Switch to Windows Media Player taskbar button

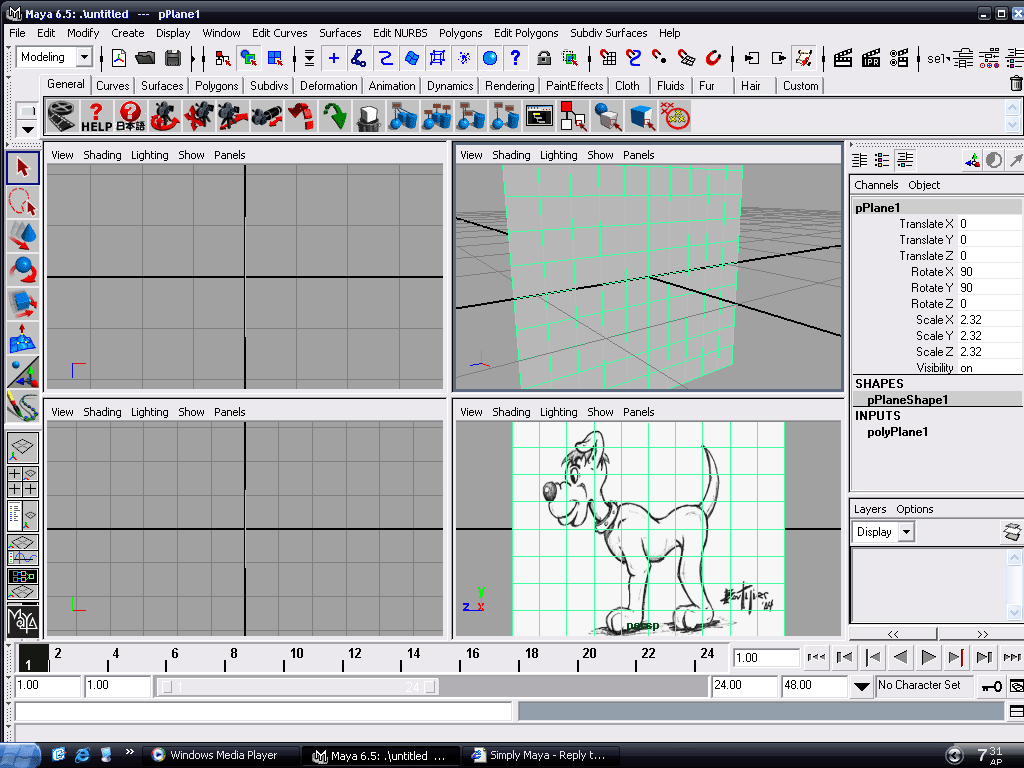[222, 755]
